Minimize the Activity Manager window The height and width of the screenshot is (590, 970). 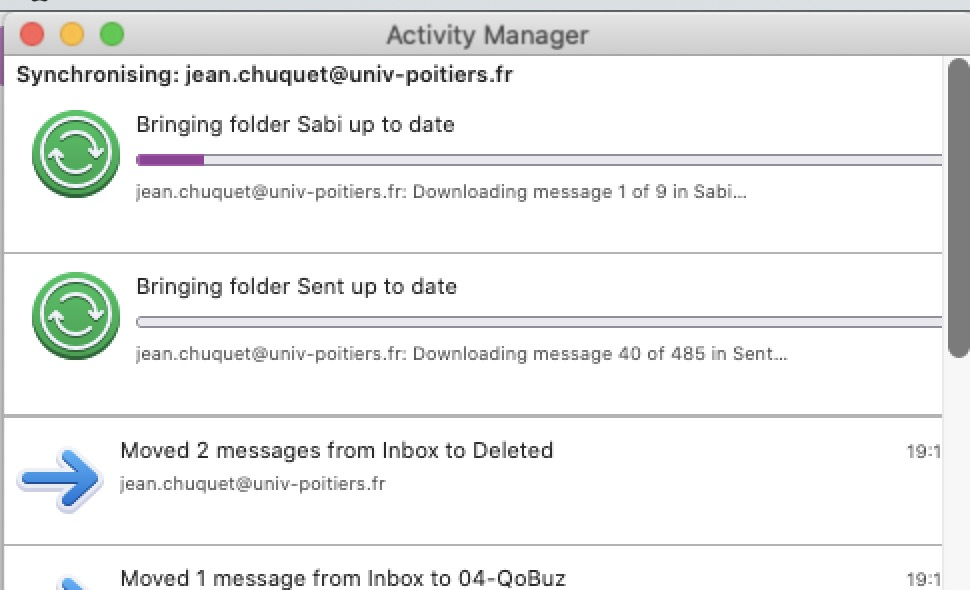(x=72, y=35)
